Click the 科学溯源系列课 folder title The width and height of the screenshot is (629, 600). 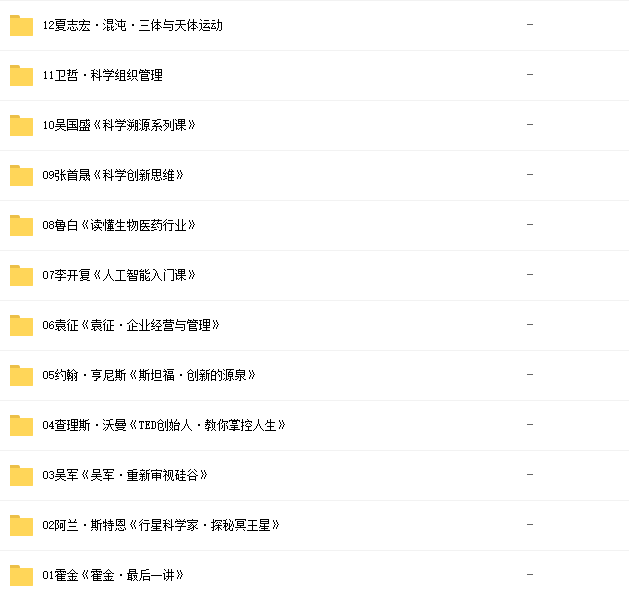(x=144, y=125)
